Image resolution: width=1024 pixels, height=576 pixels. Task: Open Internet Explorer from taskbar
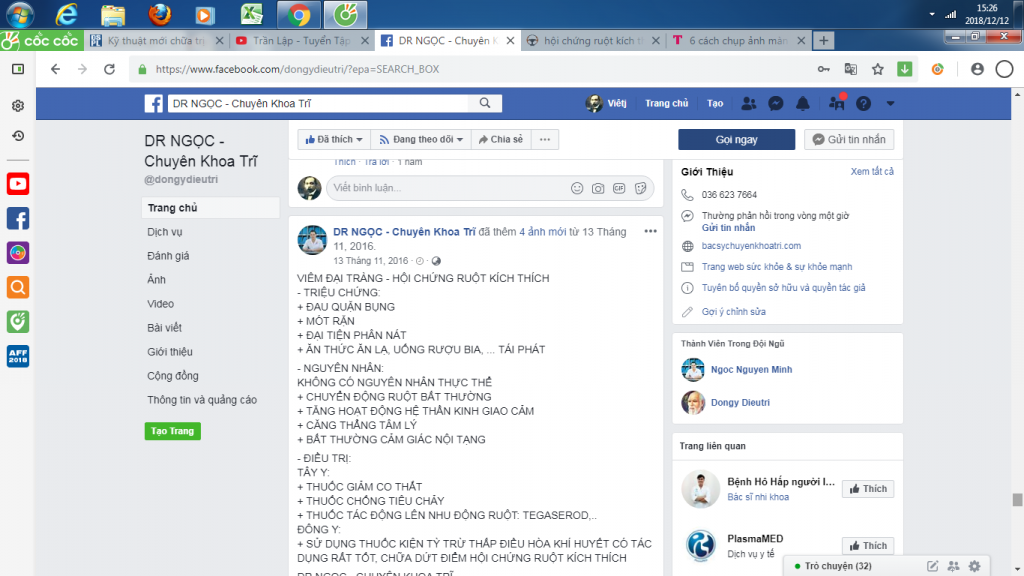tap(66, 14)
